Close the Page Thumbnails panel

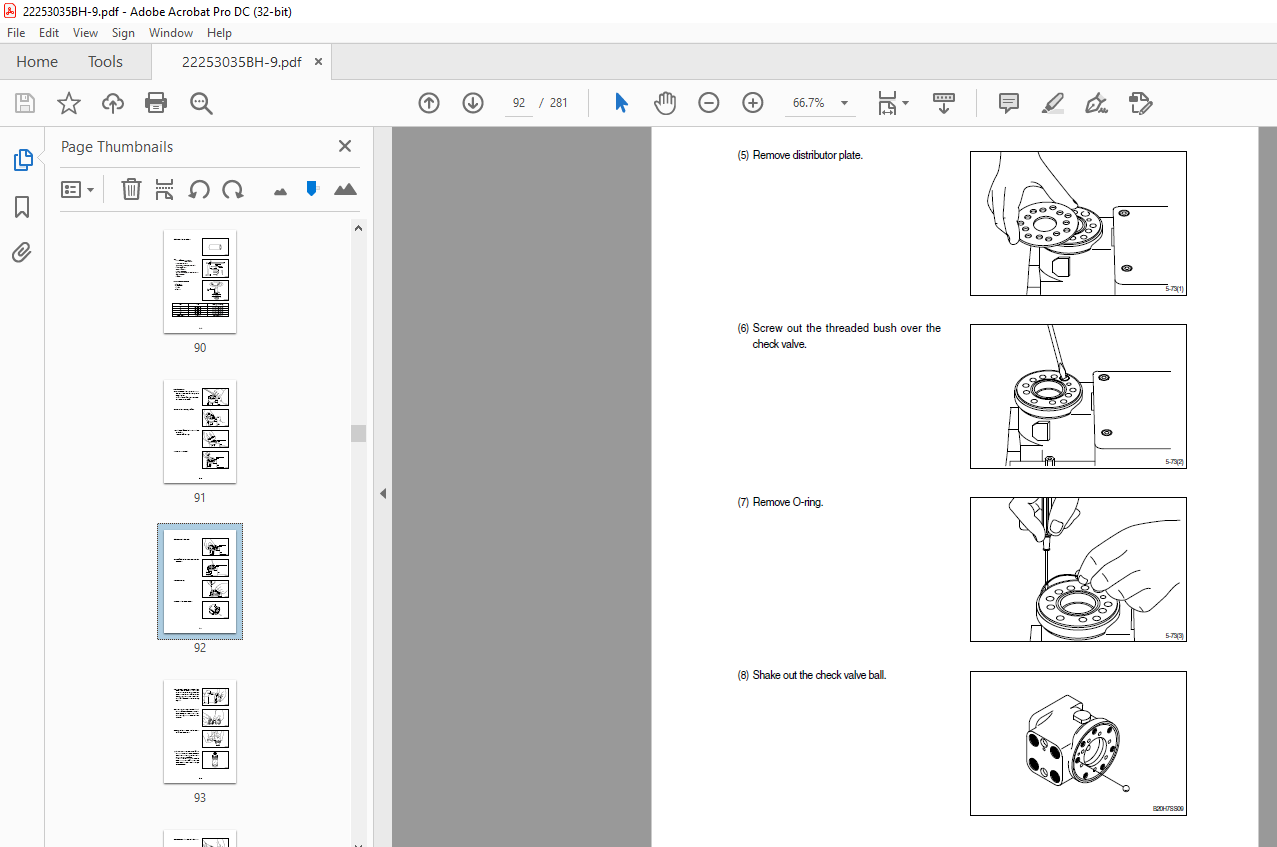345,146
